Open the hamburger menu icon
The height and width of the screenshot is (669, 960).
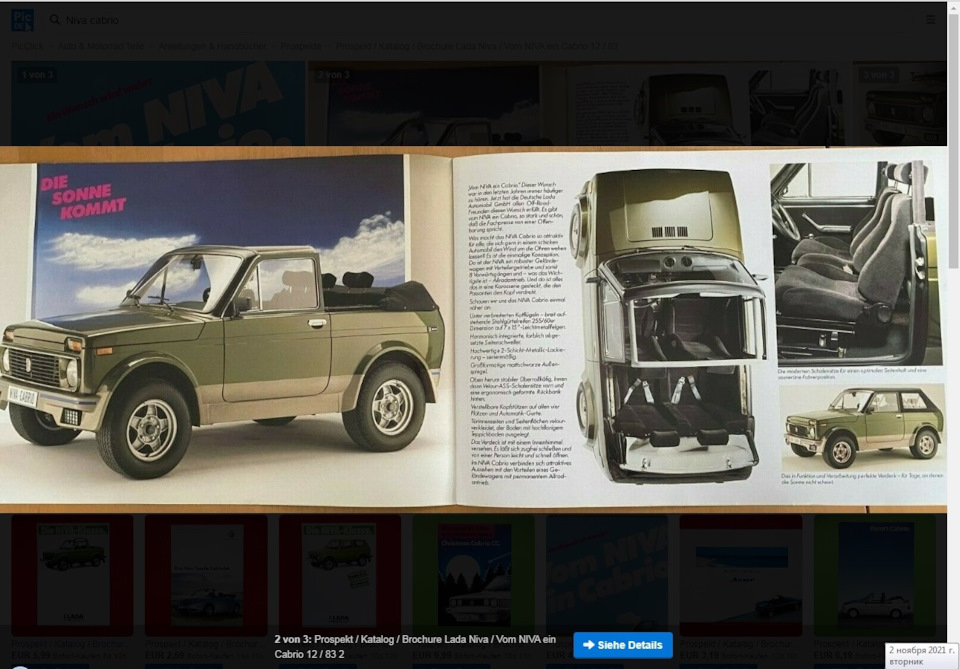click(930, 20)
